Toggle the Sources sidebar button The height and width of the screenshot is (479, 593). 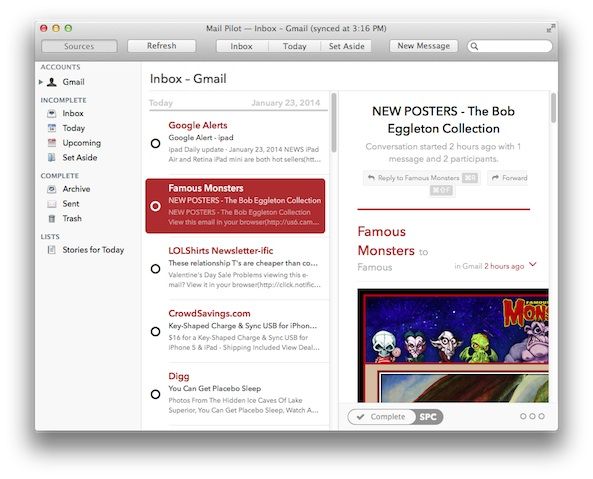tap(79, 46)
